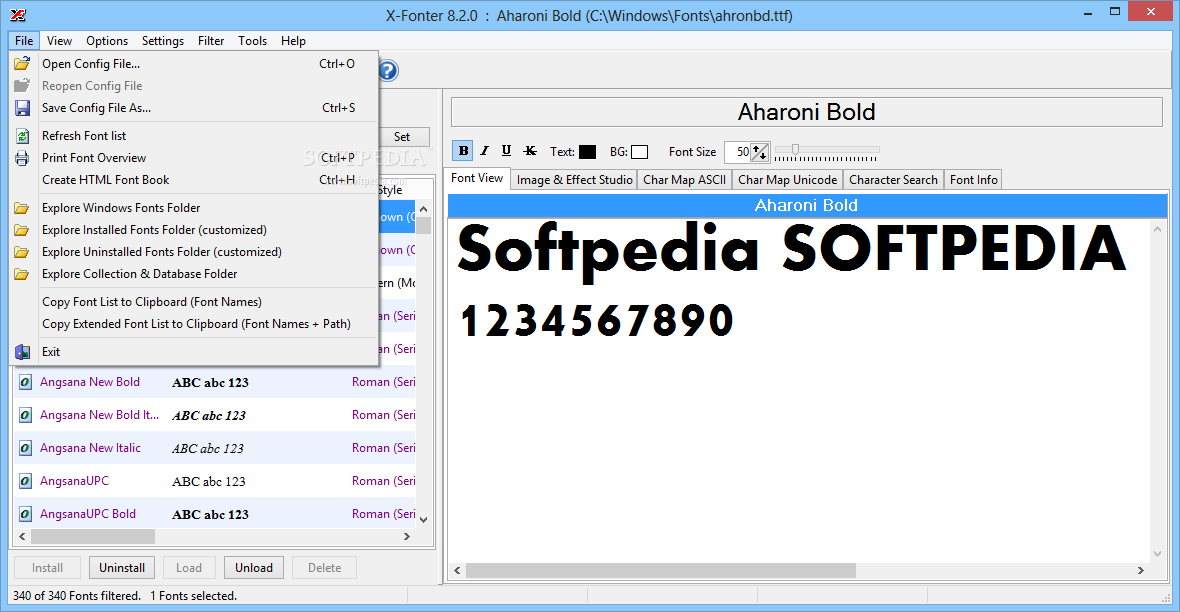Switch to Character Search tab
Image resolution: width=1180 pixels, height=612 pixels.
tap(893, 180)
